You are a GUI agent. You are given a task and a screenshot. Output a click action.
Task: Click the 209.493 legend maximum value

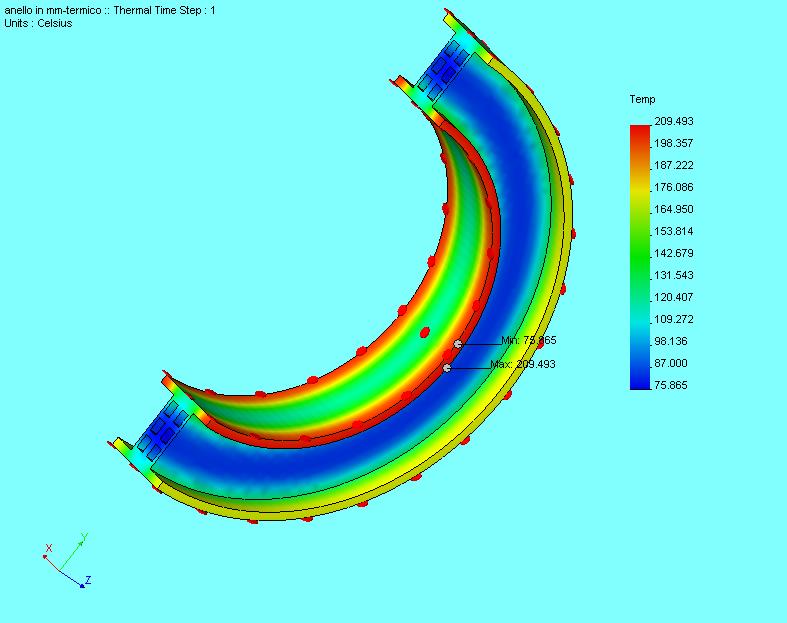point(673,122)
